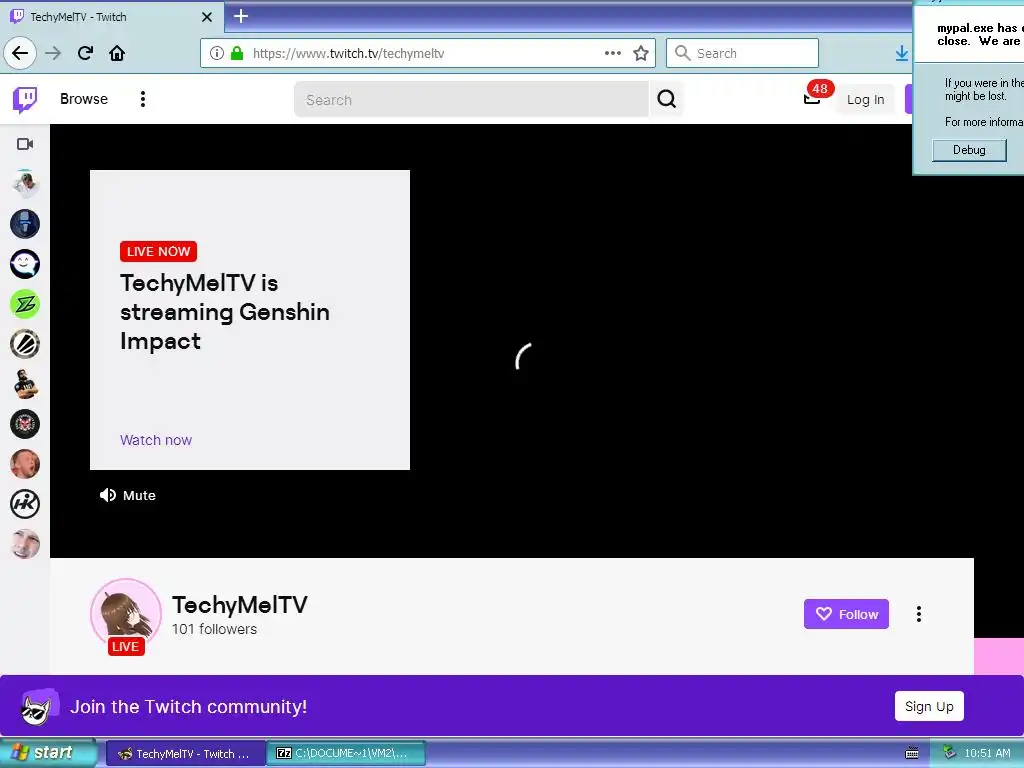This screenshot has width=1024, height=768.
Task: Click the Watch now link
Action: pyautogui.click(x=156, y=440)
